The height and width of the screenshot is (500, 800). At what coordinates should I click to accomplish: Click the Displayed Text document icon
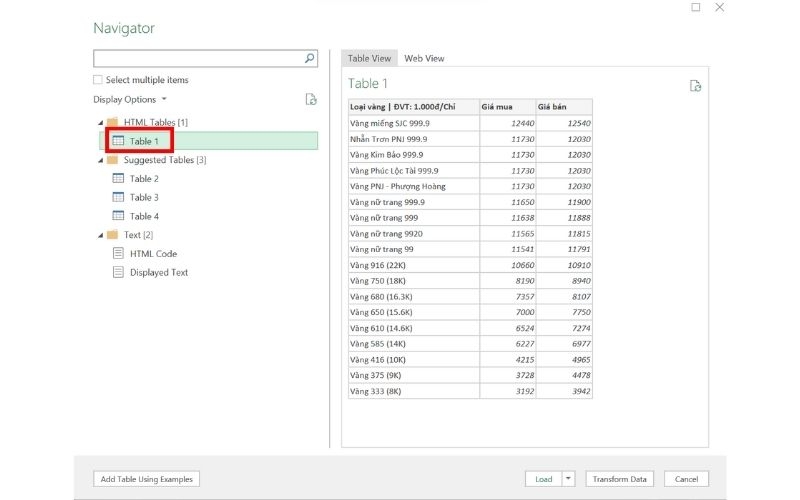(x=118, y=272)
